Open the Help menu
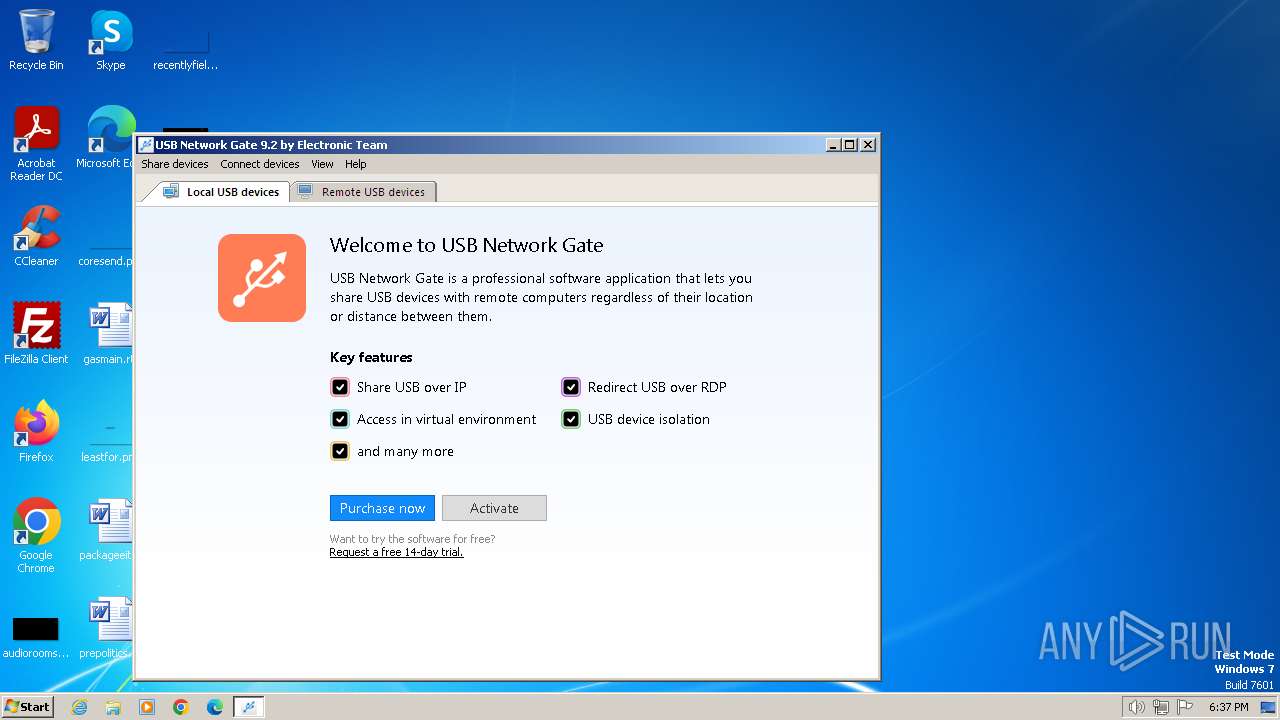The width and height of the screenshot is (1280, 720). coord(356,164)
